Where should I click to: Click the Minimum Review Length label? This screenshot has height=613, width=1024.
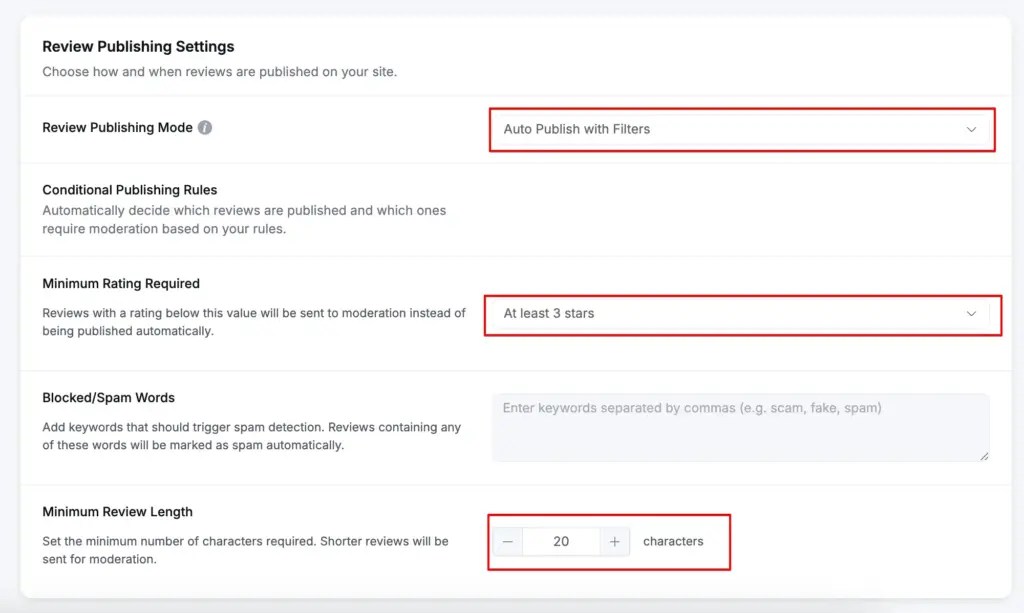tap(117, 512)
